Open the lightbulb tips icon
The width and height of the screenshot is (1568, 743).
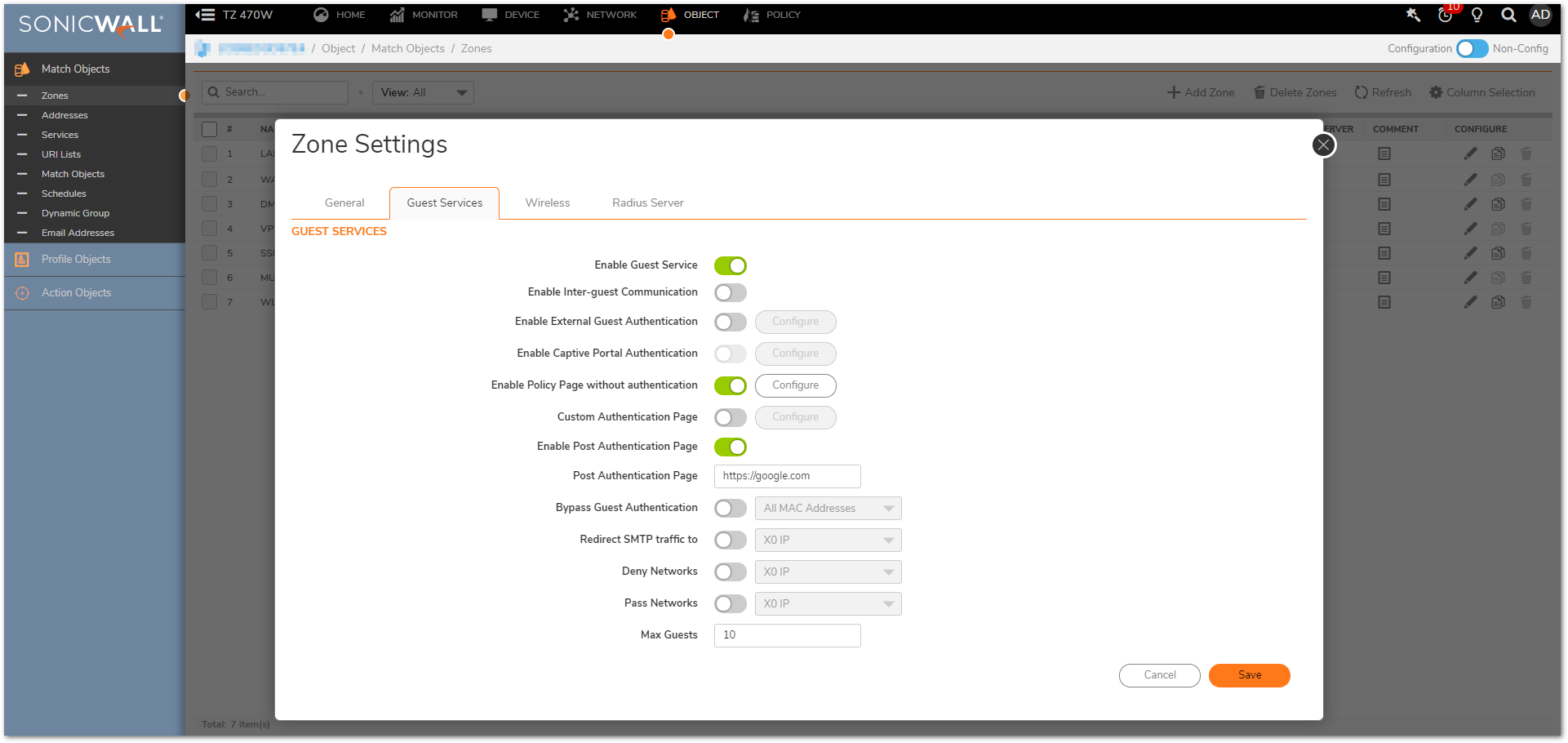pos(1477,15)
